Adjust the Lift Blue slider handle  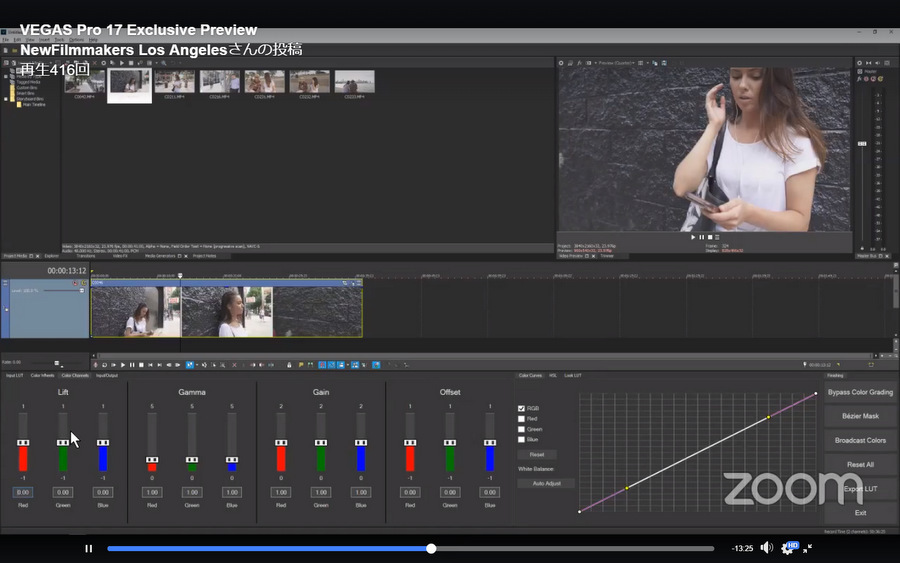pos(103,442)
